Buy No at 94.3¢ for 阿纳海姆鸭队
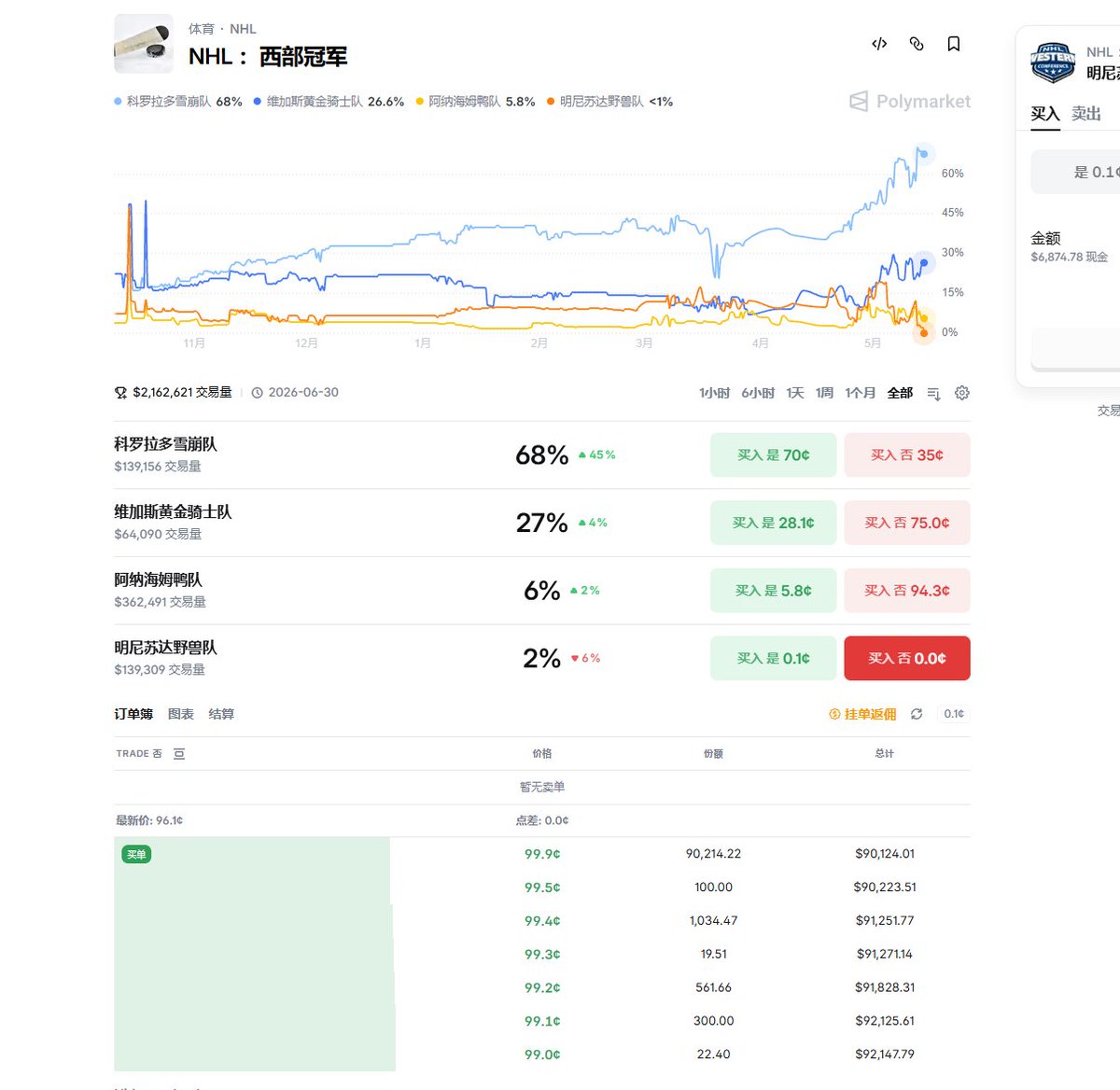 pyautogui.click(x=907, y=591)
